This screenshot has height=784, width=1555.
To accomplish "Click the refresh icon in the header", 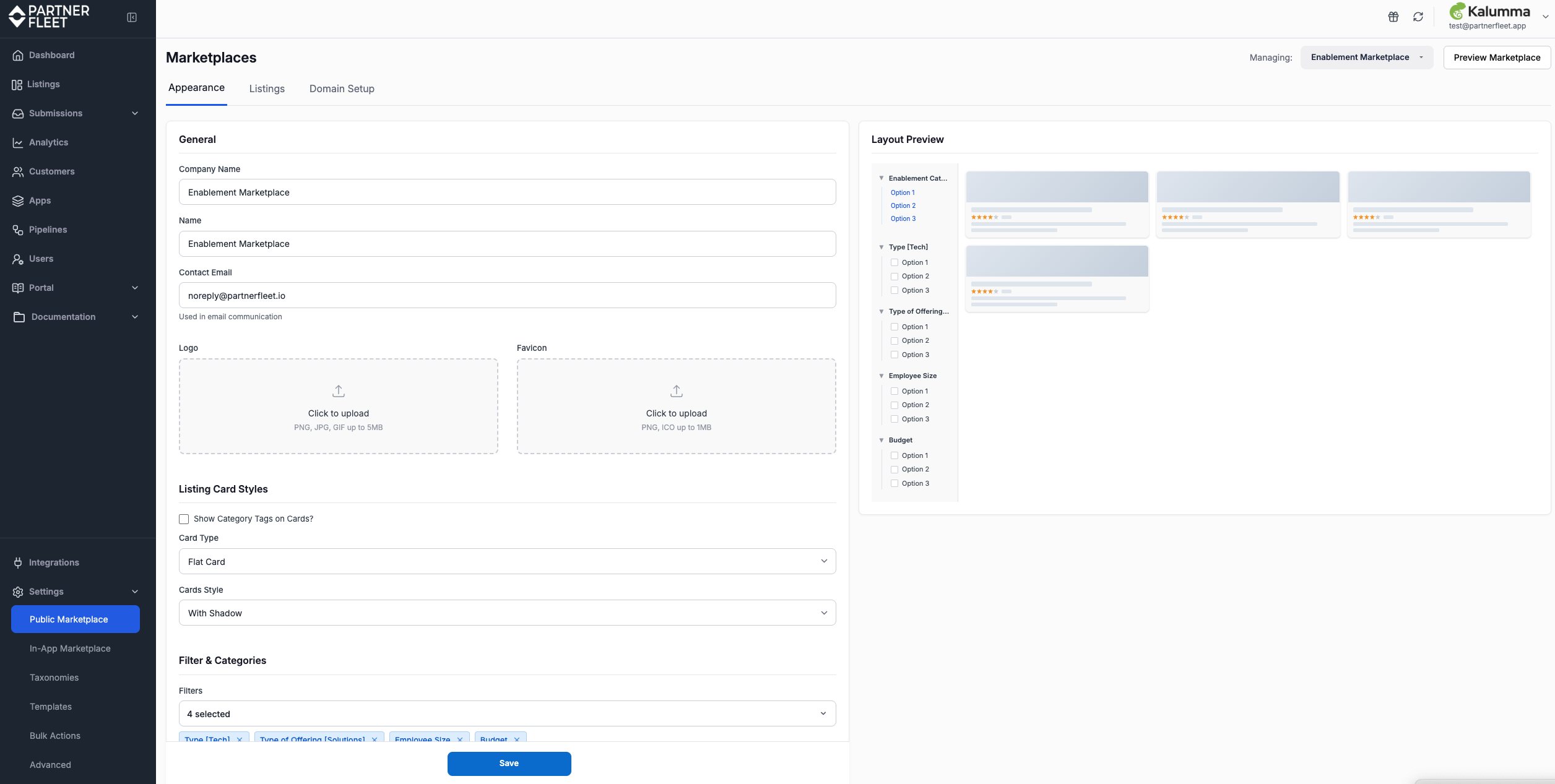I will click(x=1418, y=17).
